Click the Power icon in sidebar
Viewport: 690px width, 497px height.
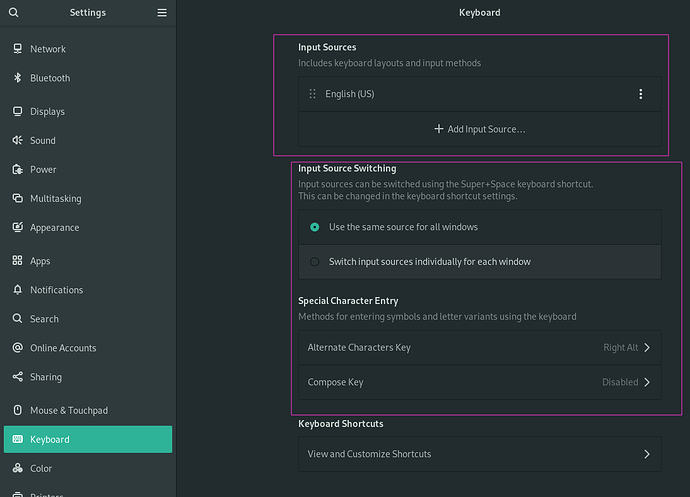17,170
